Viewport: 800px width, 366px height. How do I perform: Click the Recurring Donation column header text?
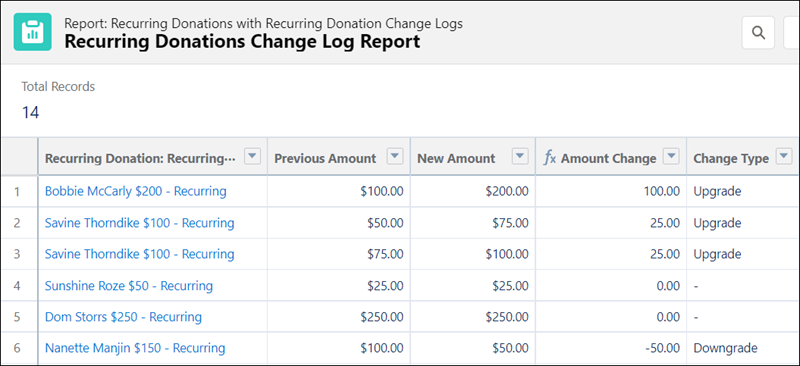coord(140,158)
